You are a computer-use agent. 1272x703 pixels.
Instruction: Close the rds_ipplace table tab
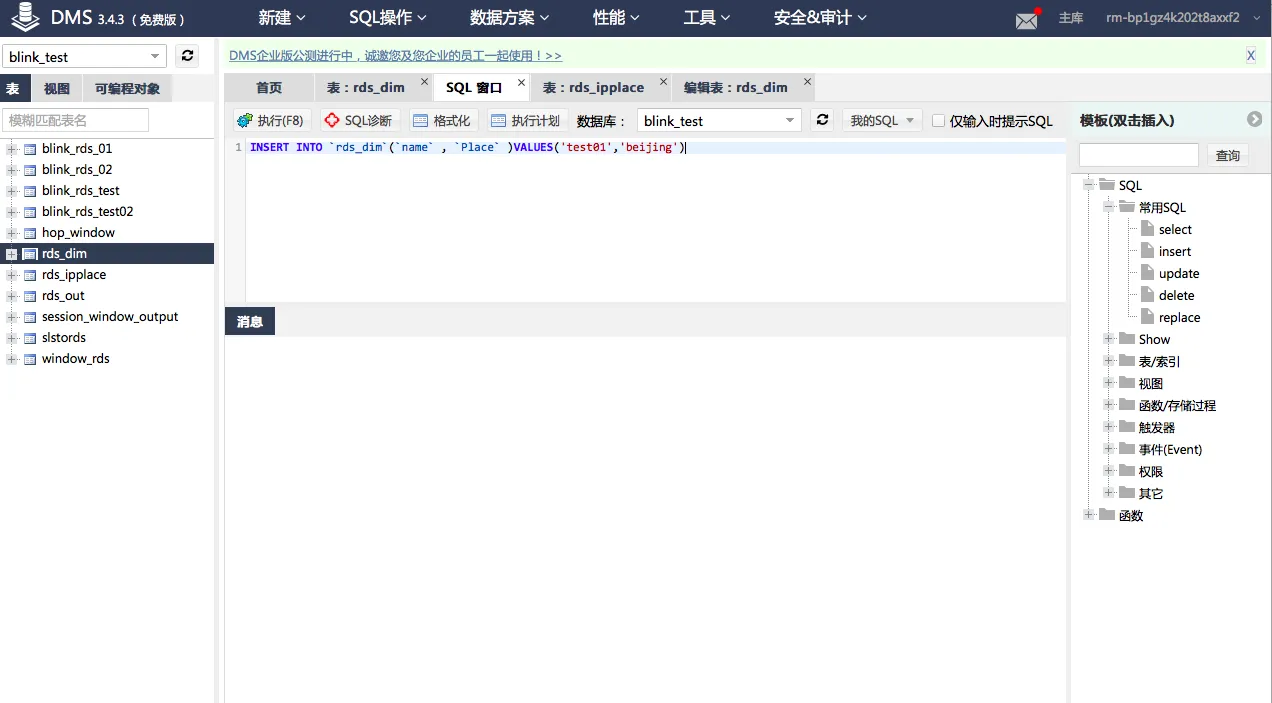(663, 82)
